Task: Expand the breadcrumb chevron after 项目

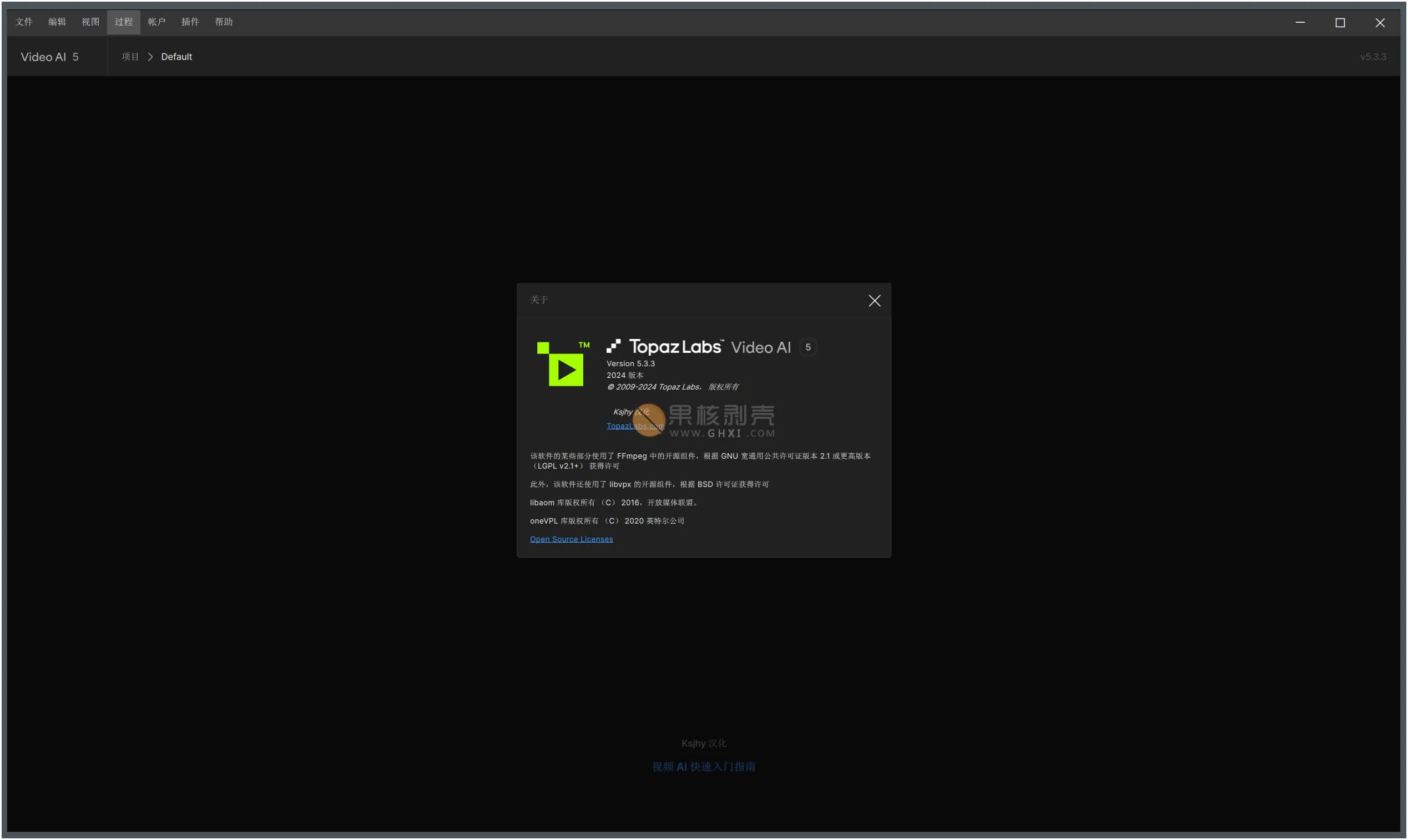Action: 150,57
